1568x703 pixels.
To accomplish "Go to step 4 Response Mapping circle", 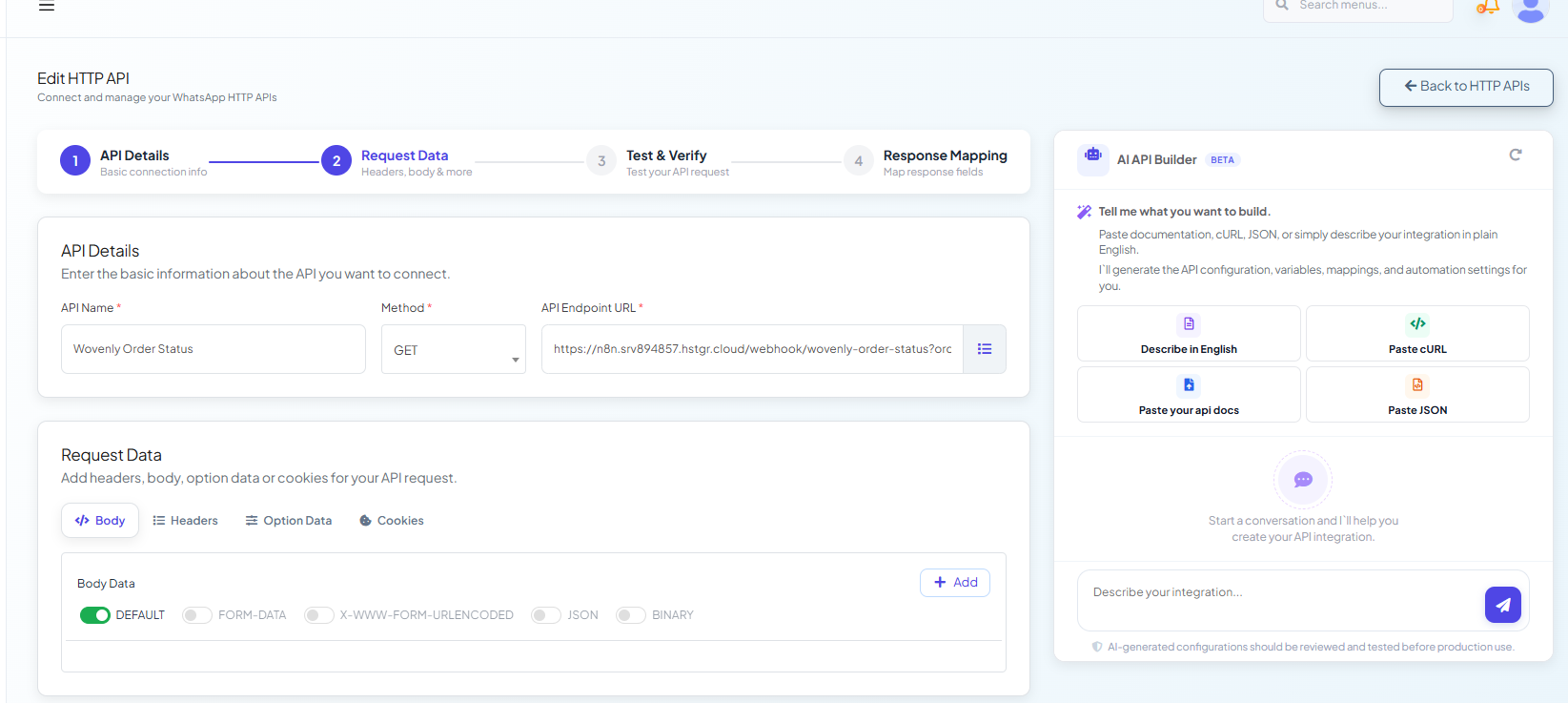I will (859, 161).
